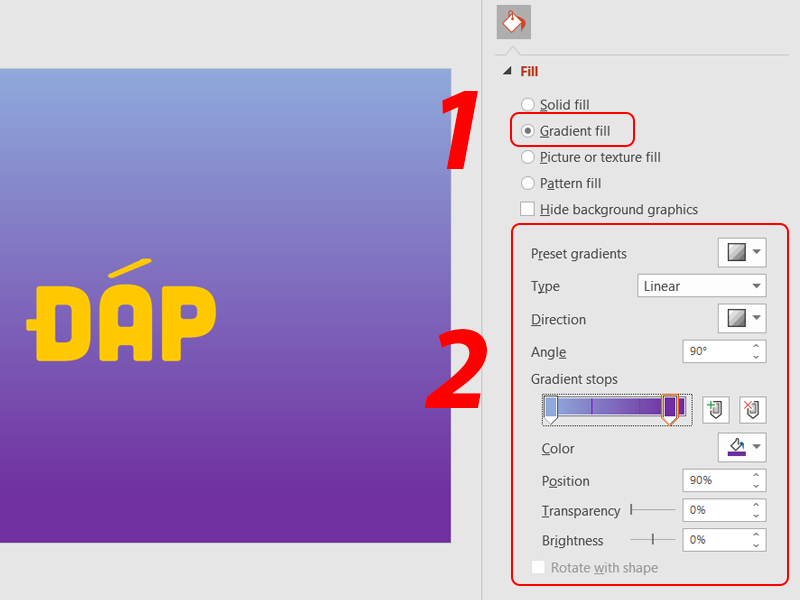Select Picture or texture fill
This screenshot has height=600, width=800.
tap(528, 157)
